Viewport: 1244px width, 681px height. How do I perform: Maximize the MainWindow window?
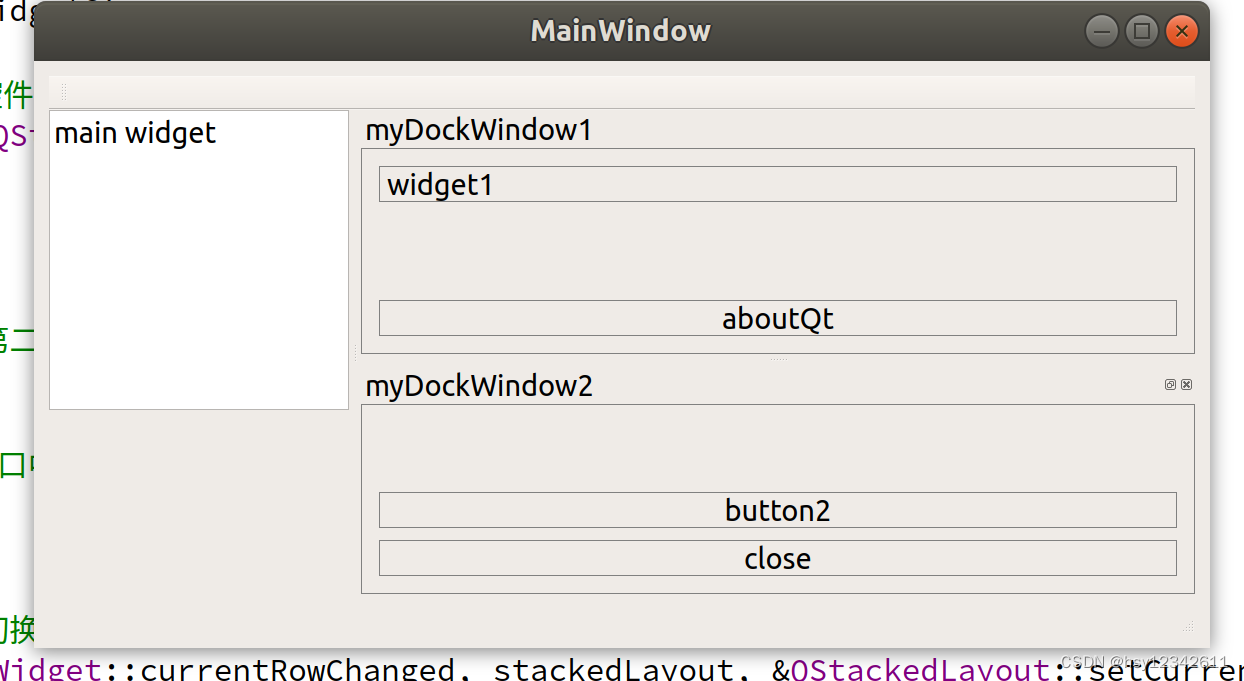(x=1141, y=32)
